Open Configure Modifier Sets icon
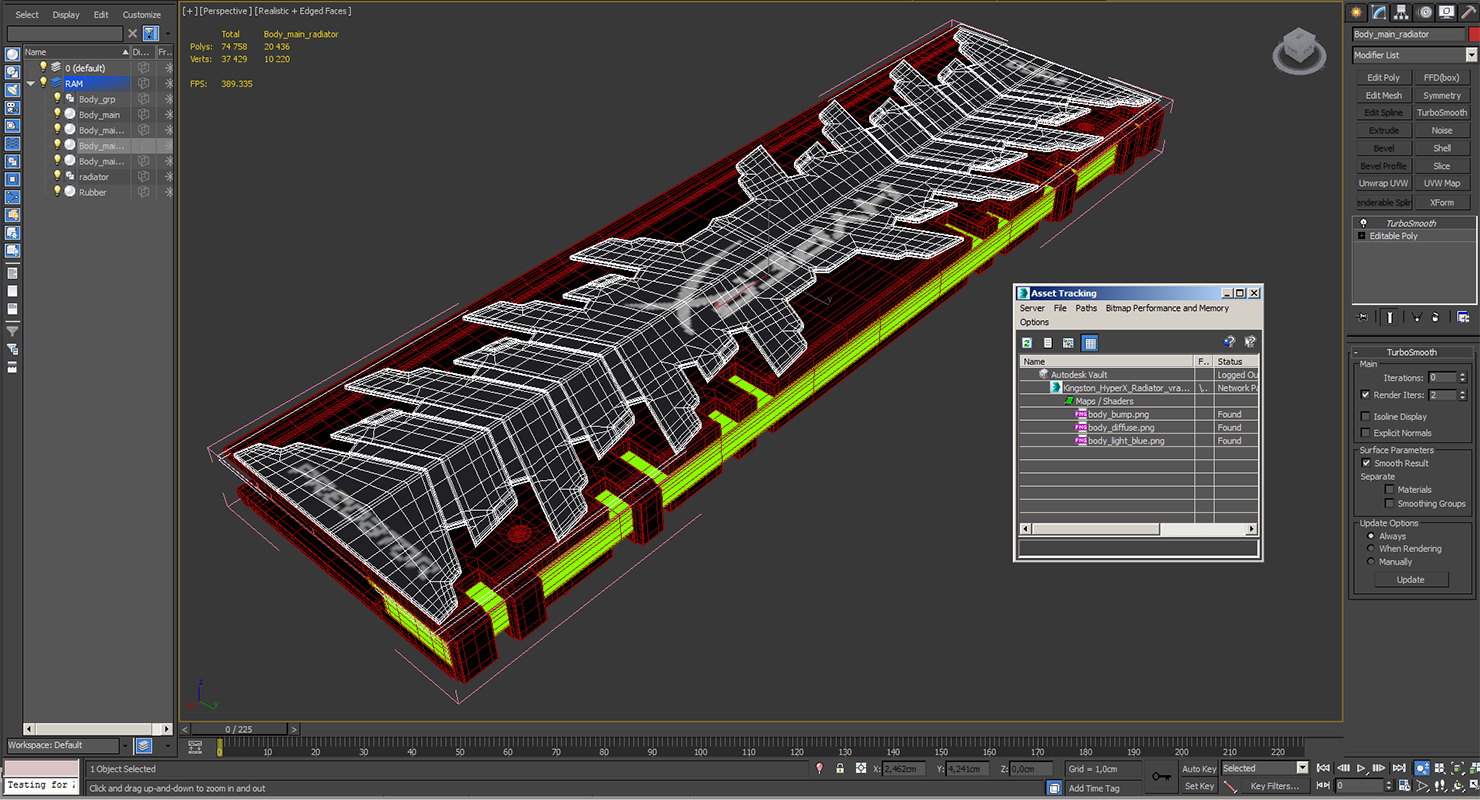 pyautogui.click(x=1463, y=317)
